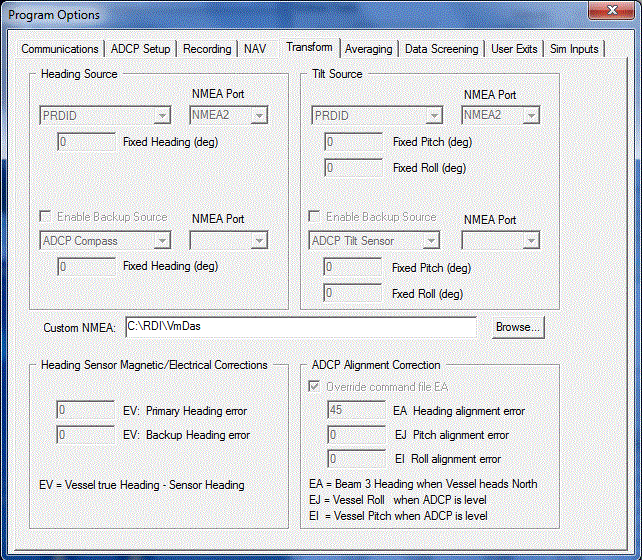The width and height of the screenshot is (644, 560).
Task: Open the ADCP Compass backup source dropdown
Action: pyautogui.click(x=105, y=241)
